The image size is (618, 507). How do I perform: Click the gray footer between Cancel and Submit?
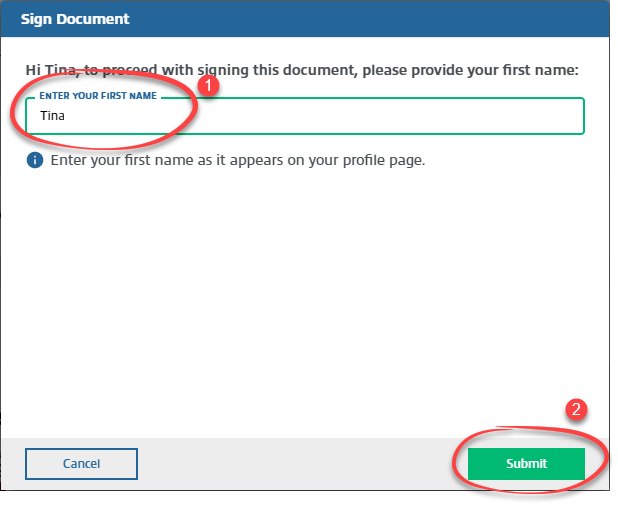point(300,464)
